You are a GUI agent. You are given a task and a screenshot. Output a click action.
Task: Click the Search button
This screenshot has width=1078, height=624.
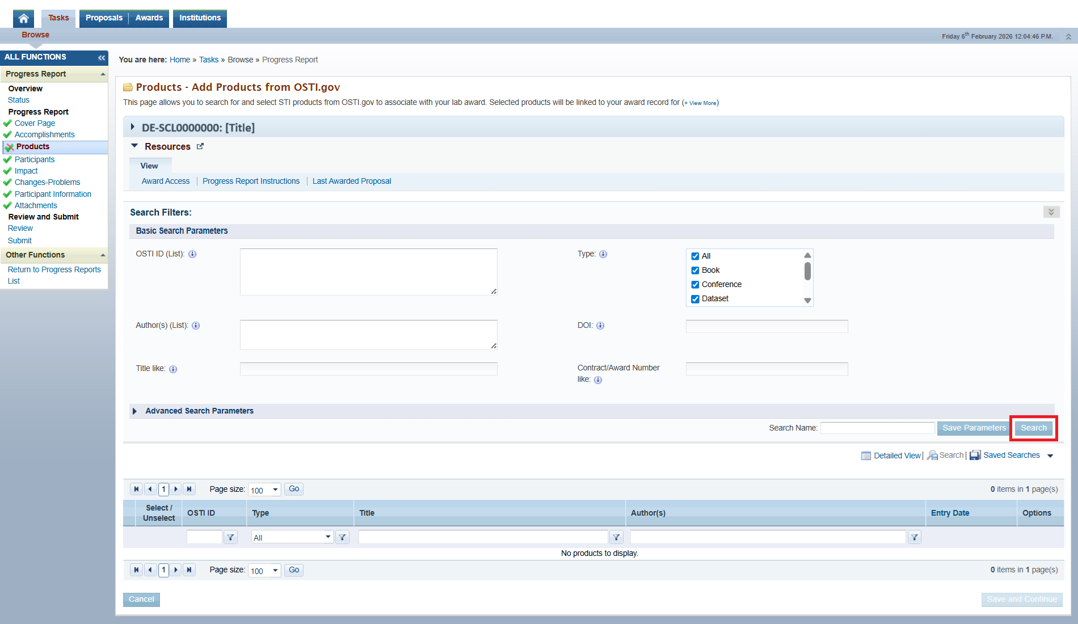click(x=1033, y=428)
